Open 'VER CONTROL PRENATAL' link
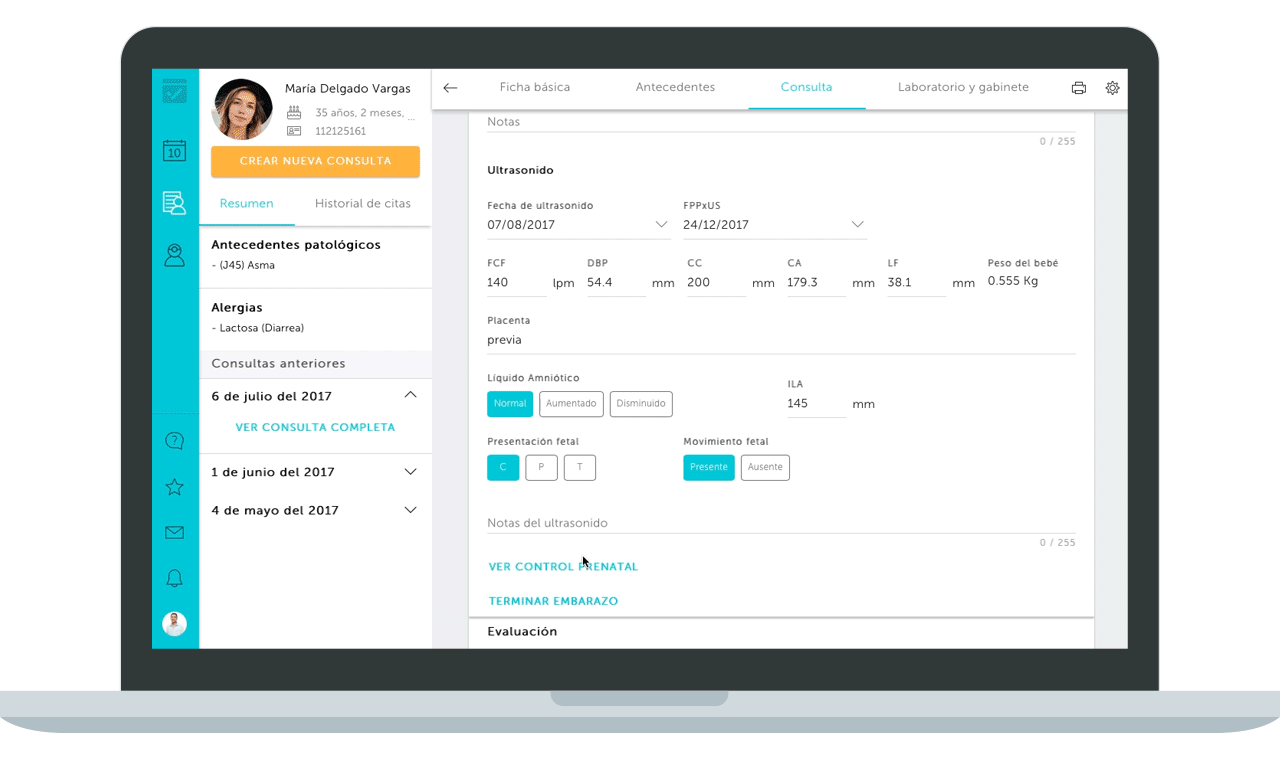This screenshot has width=1280, height=760. tap(562, 566)
